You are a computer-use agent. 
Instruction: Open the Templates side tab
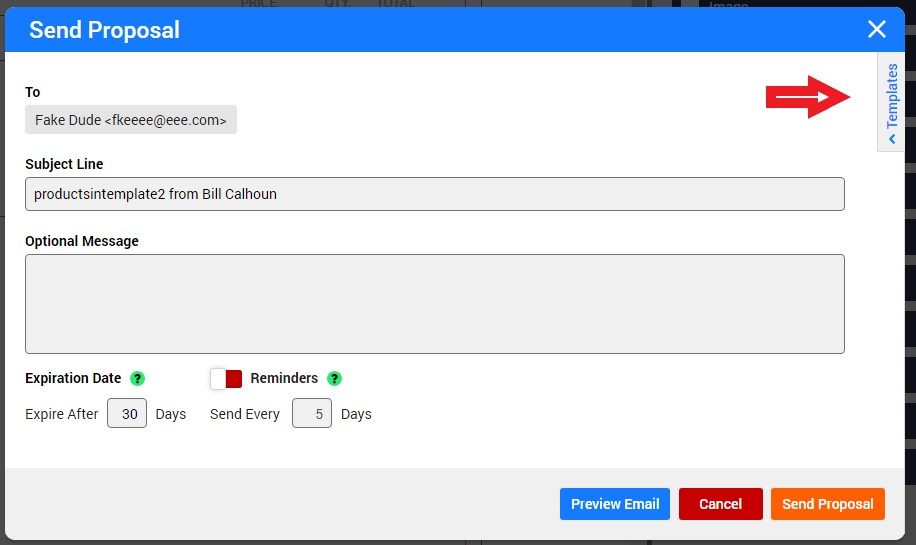coord(892,97)
